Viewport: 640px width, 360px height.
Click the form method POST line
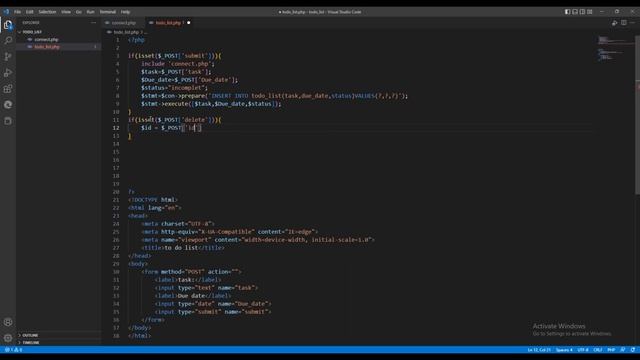[x=191, y=272]
